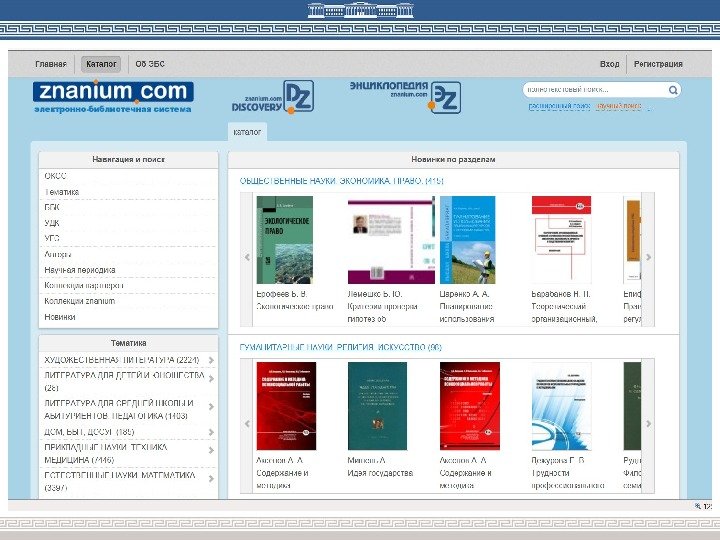Open Лемешко book cover with portrait
The image size is (720, 540).
click(391, 240)
